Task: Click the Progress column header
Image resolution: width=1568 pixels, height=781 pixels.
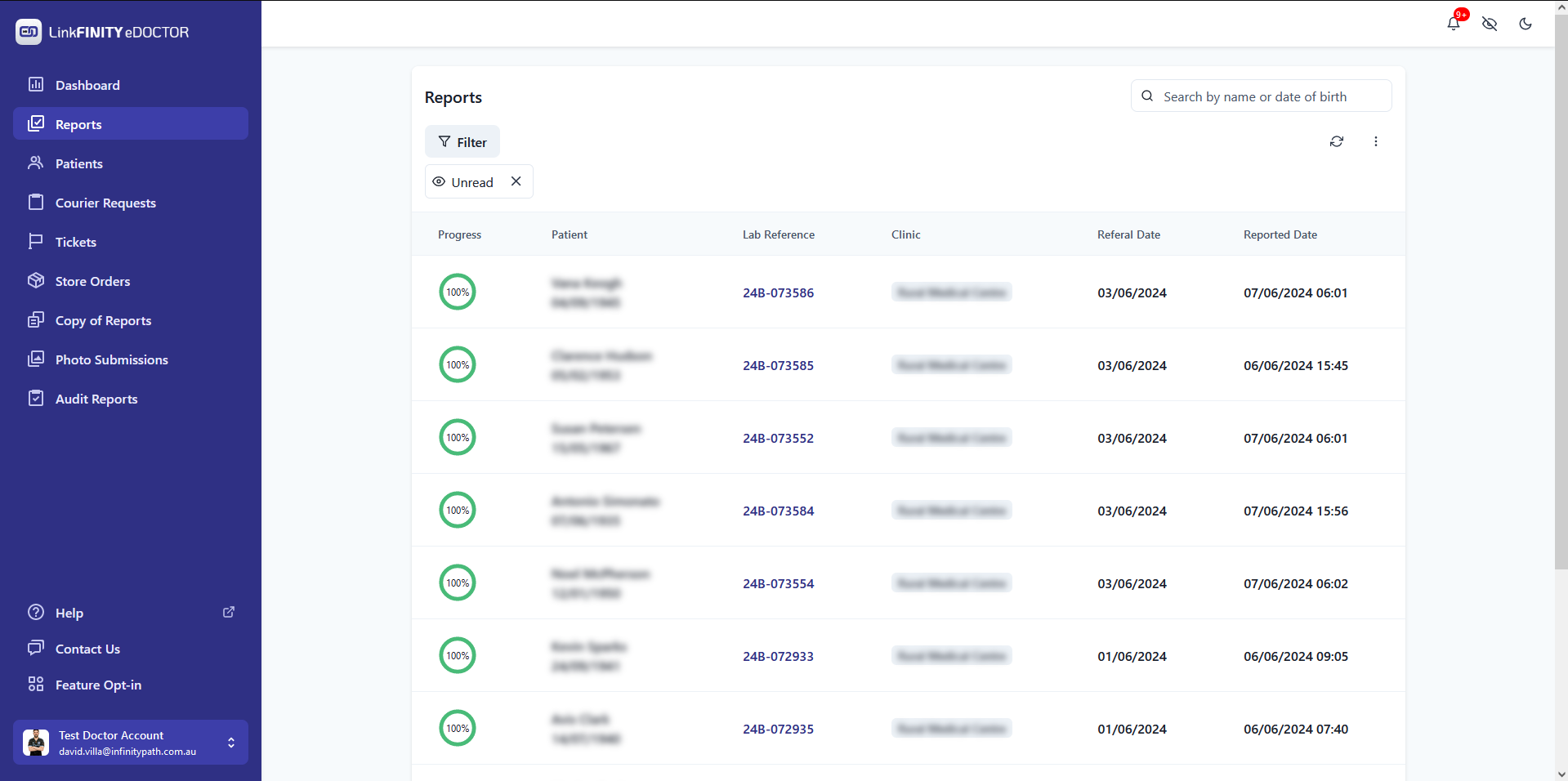Action: pos(459,234)
